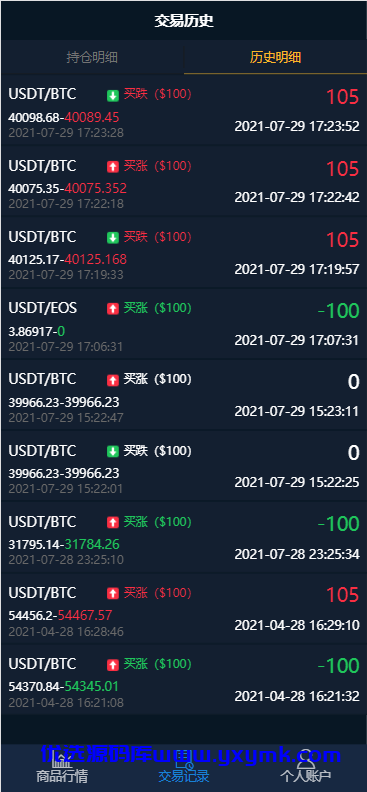
Task: Open 交易记录 in bottom navigation
Action: (x=184, y=768)
